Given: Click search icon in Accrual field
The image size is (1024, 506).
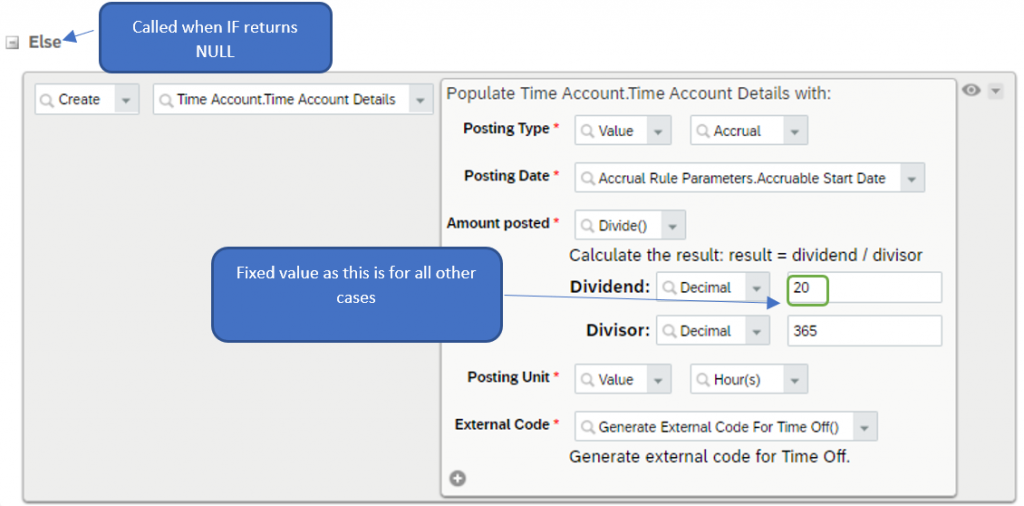Looking at the screenshot, I should tap(703, 131).
